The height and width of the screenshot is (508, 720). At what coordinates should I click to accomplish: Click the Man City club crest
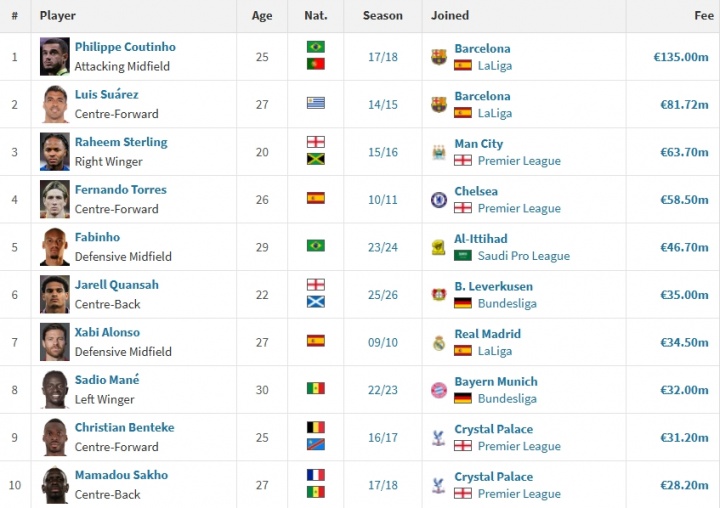tap(438, 152)
